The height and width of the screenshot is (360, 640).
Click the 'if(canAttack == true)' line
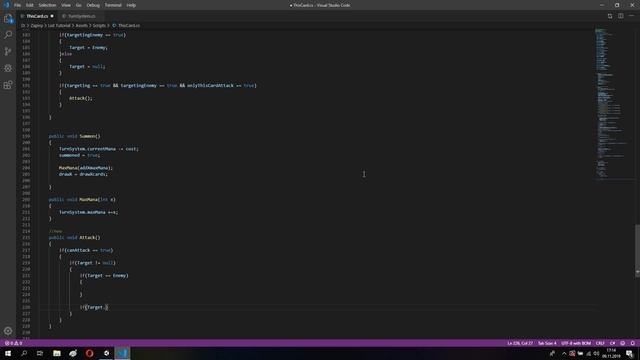86,250
